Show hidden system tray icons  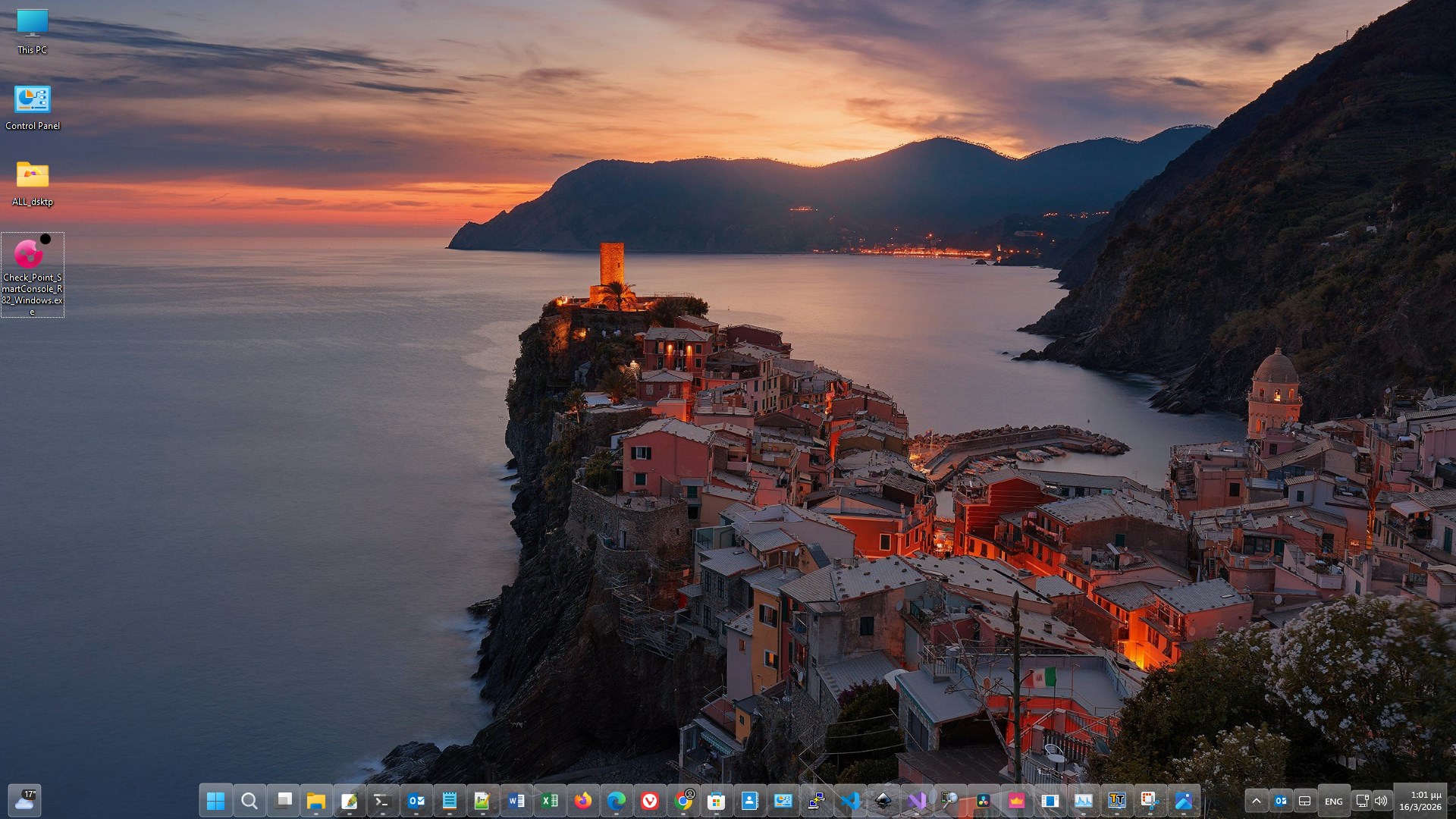(x=1257, y=800)
